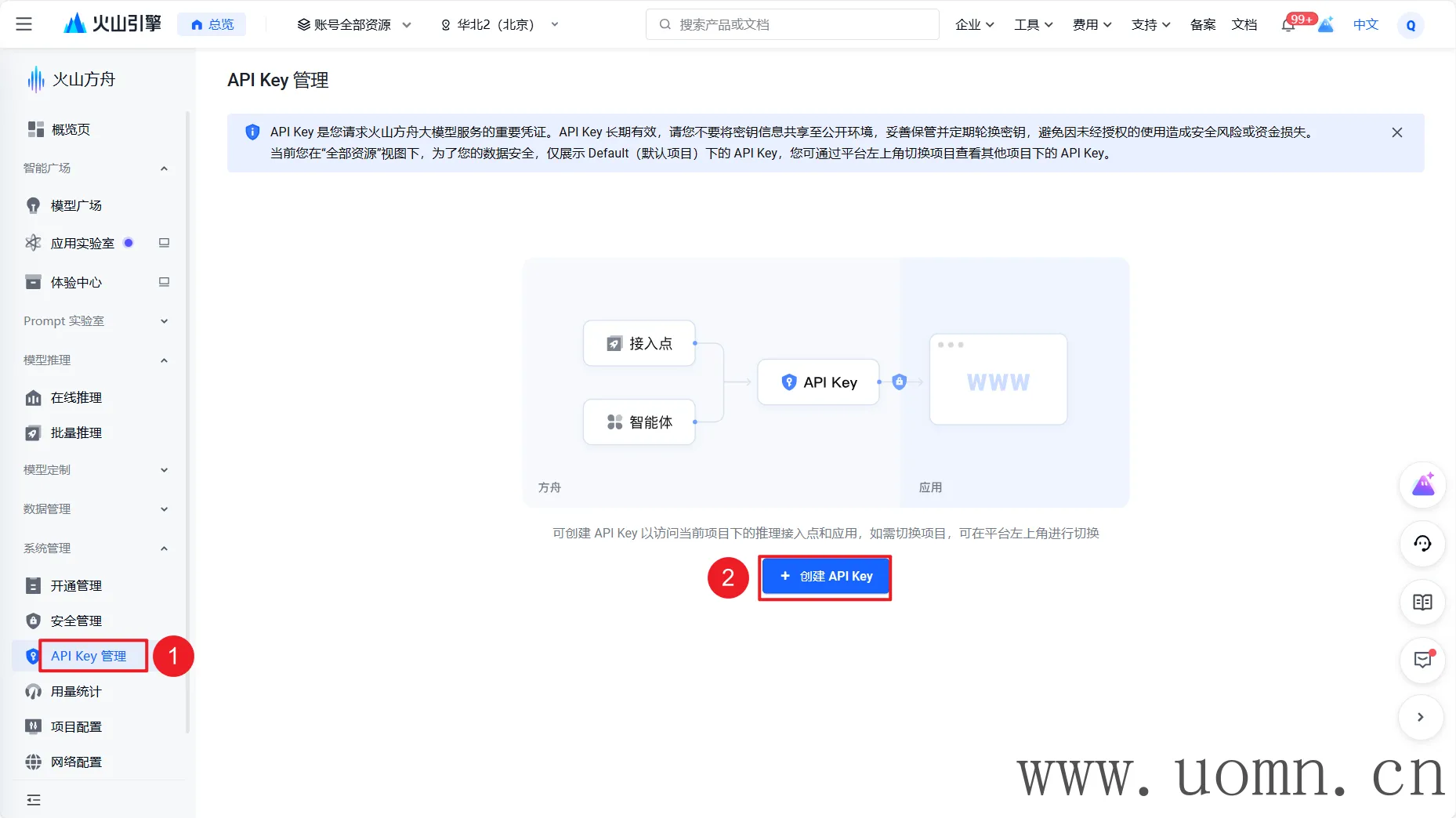Select 在线推理 in the sidebar

click(x=76, y=398)
